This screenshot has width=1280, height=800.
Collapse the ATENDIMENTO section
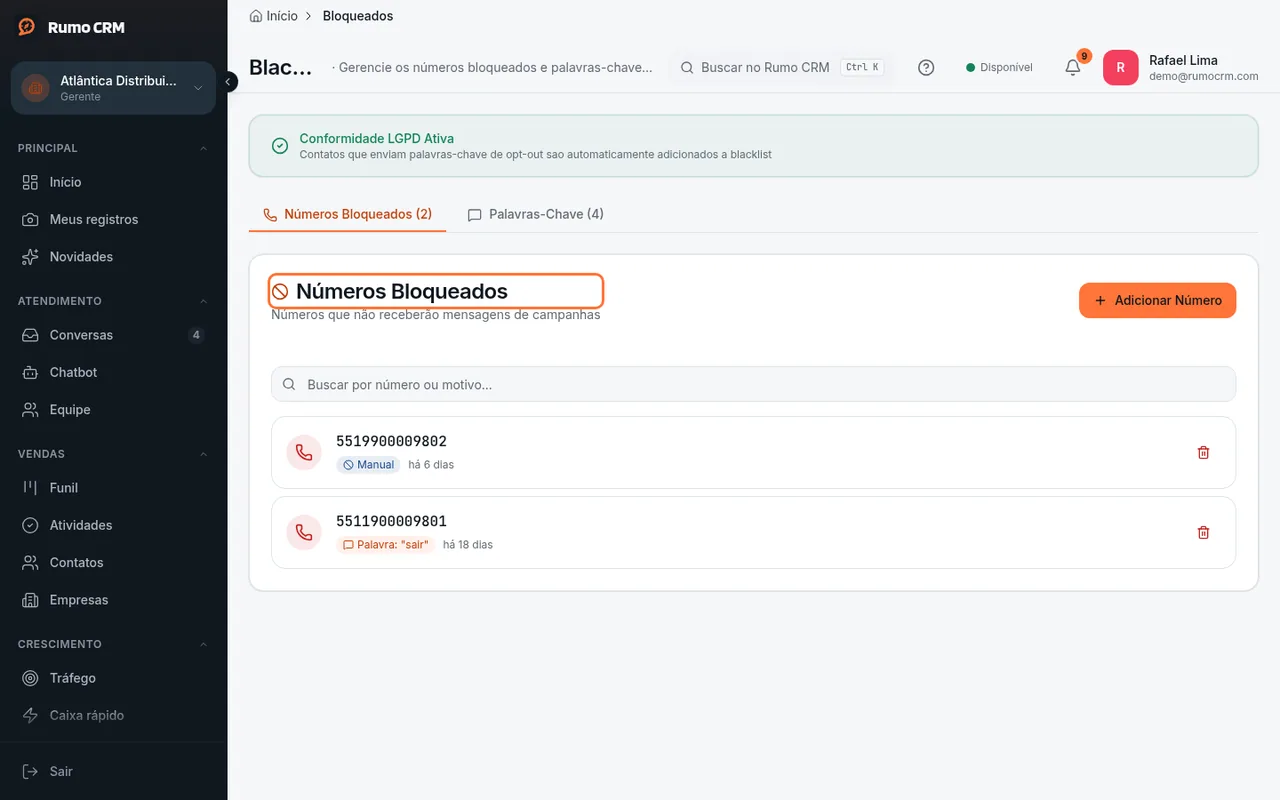pyautogui.click(x=204, y=301)
